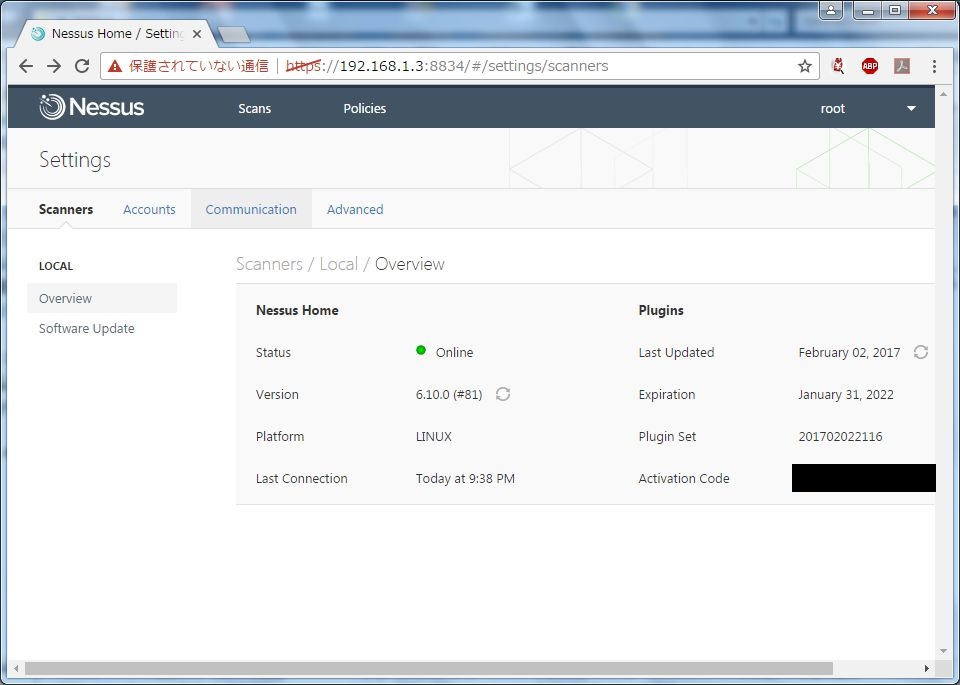Click the horizontal scrollbar left arrow

[x=16, y=668]
